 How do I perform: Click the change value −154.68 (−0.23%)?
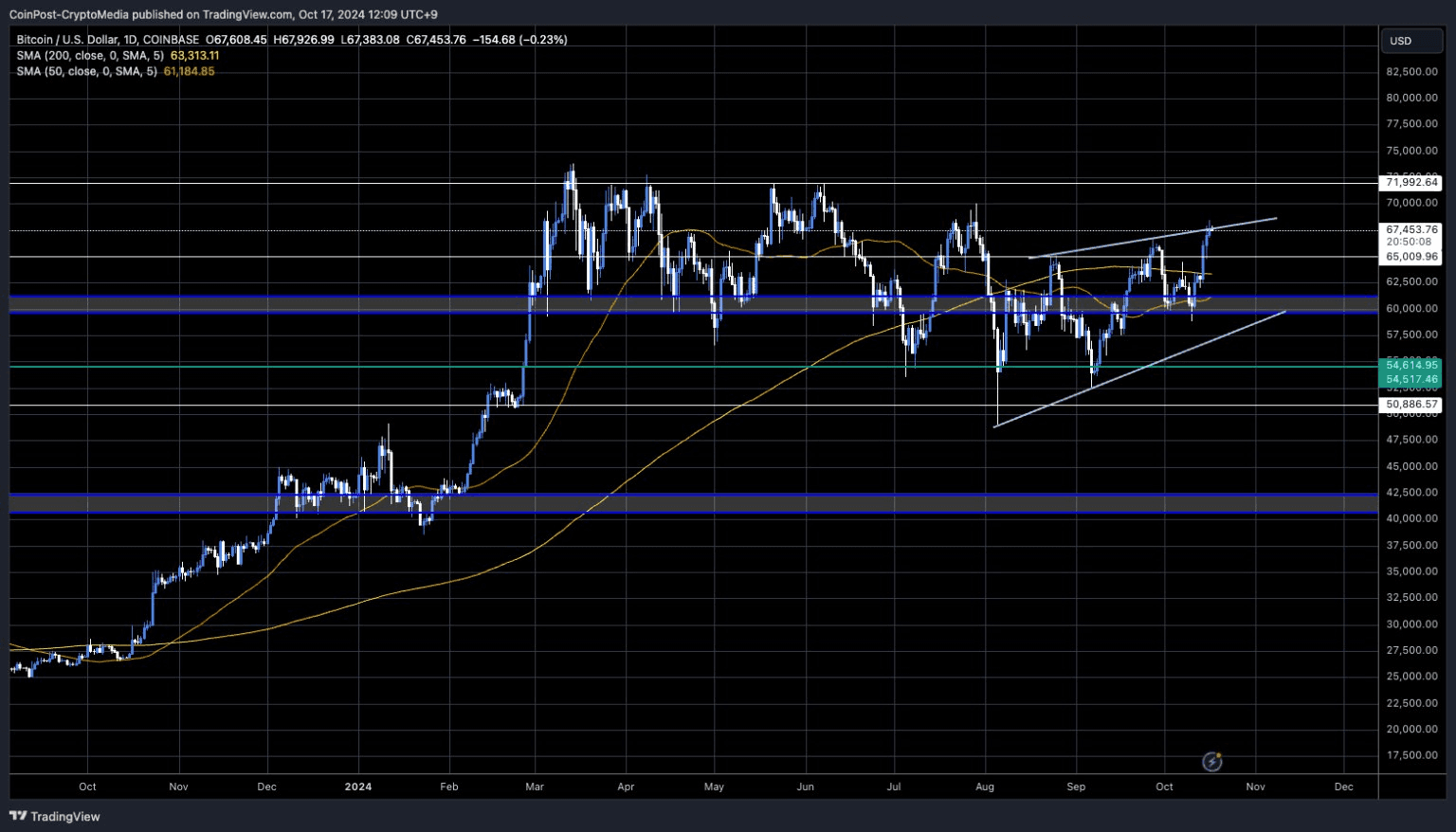[x=519, y=40]
